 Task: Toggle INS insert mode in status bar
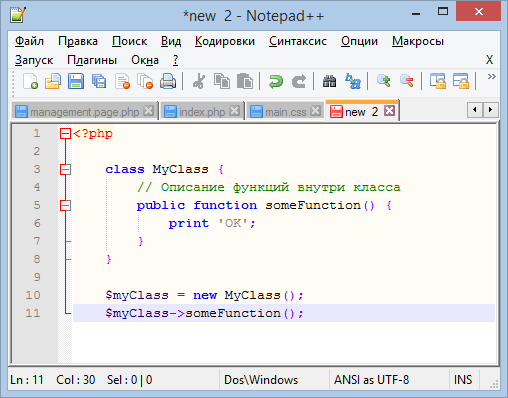[463, 380]
